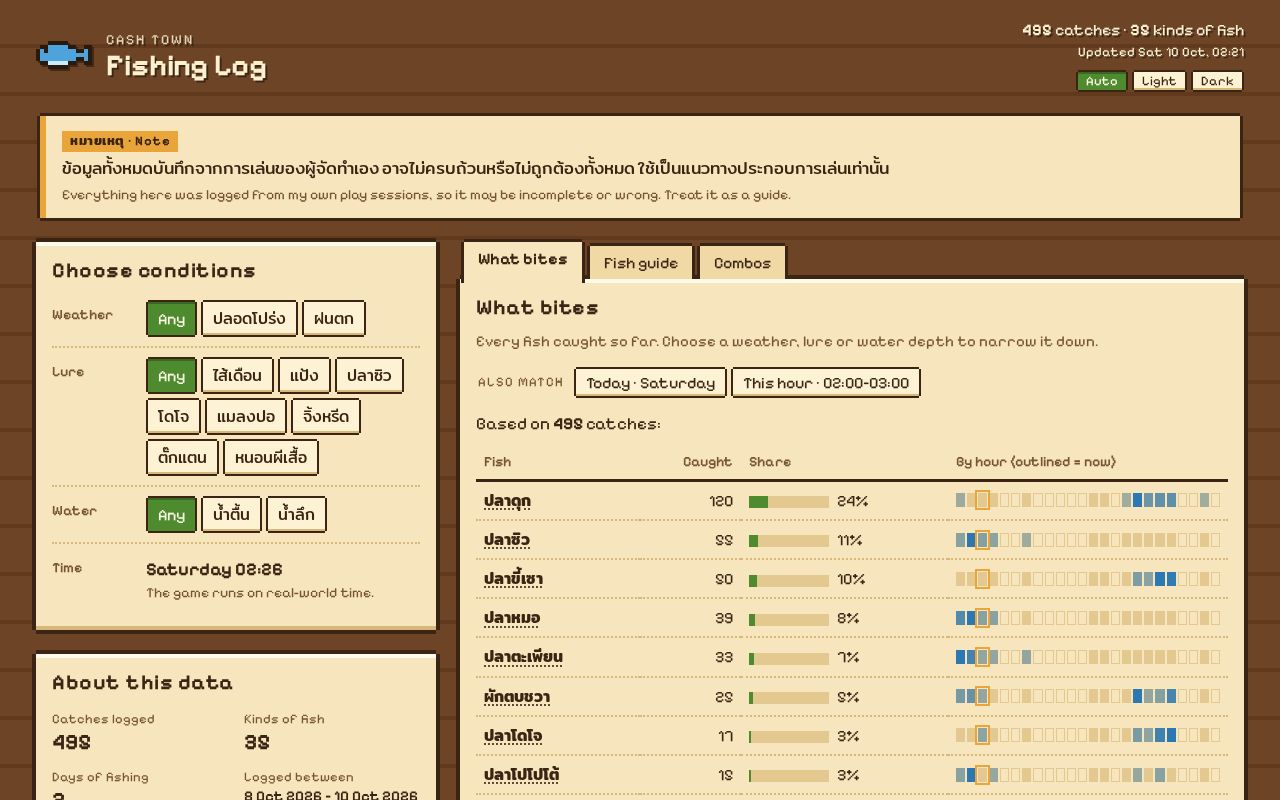
Task: Click the หมายเหตุ · Note badge
Action: (120, 141)
